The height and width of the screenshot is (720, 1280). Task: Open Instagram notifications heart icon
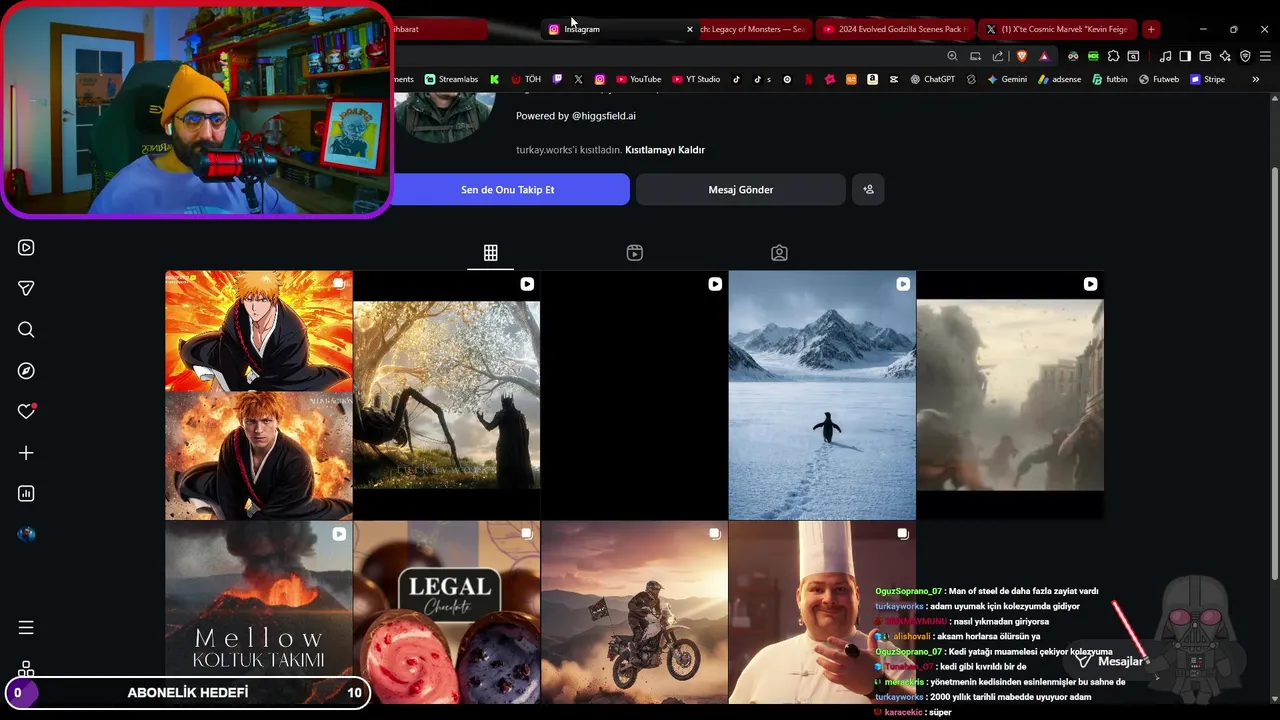pyautogui.click(x=26, y=411)
